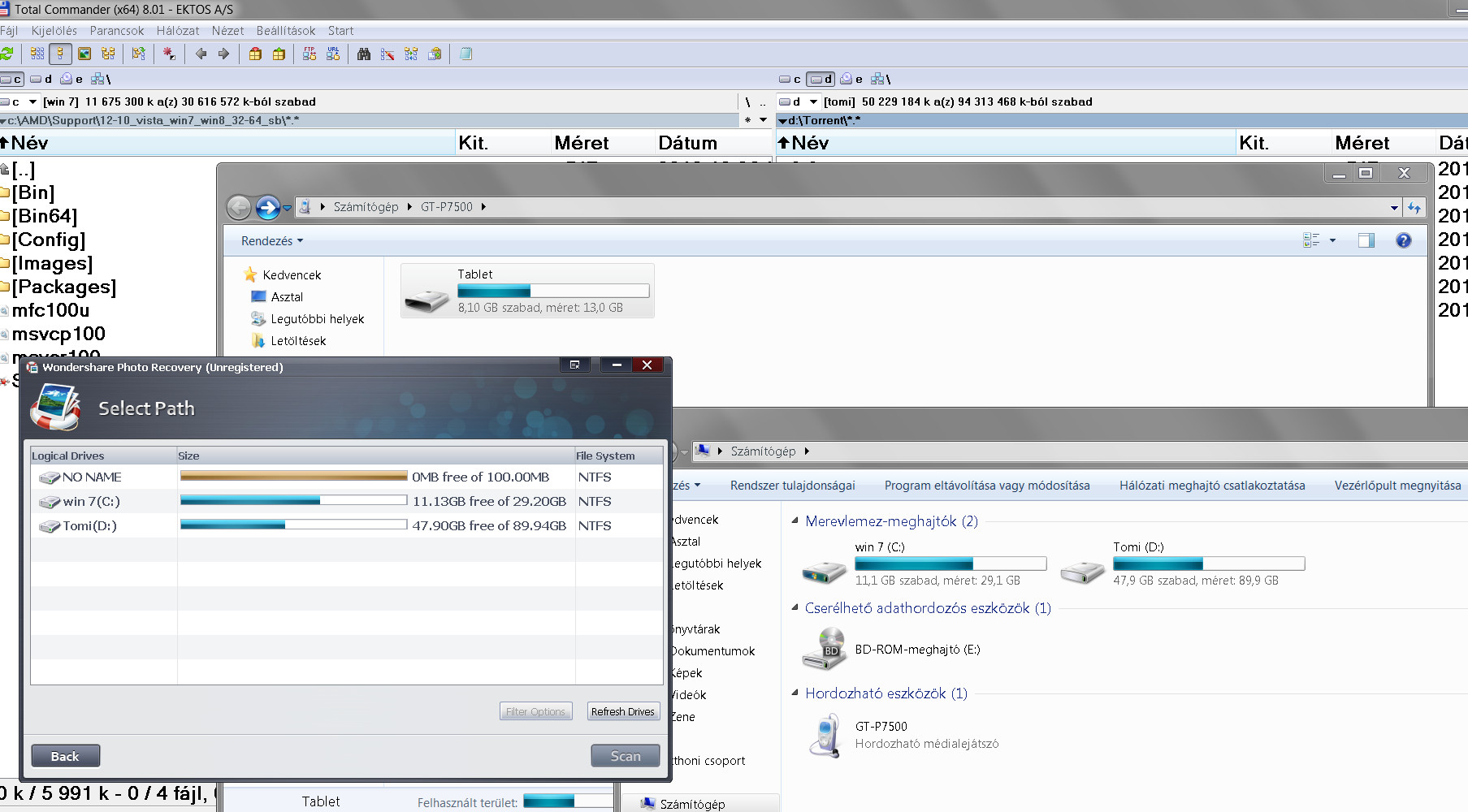
Task: Select Tomi(D:) drive in Photo Recovery
Action: click(347, 526)
